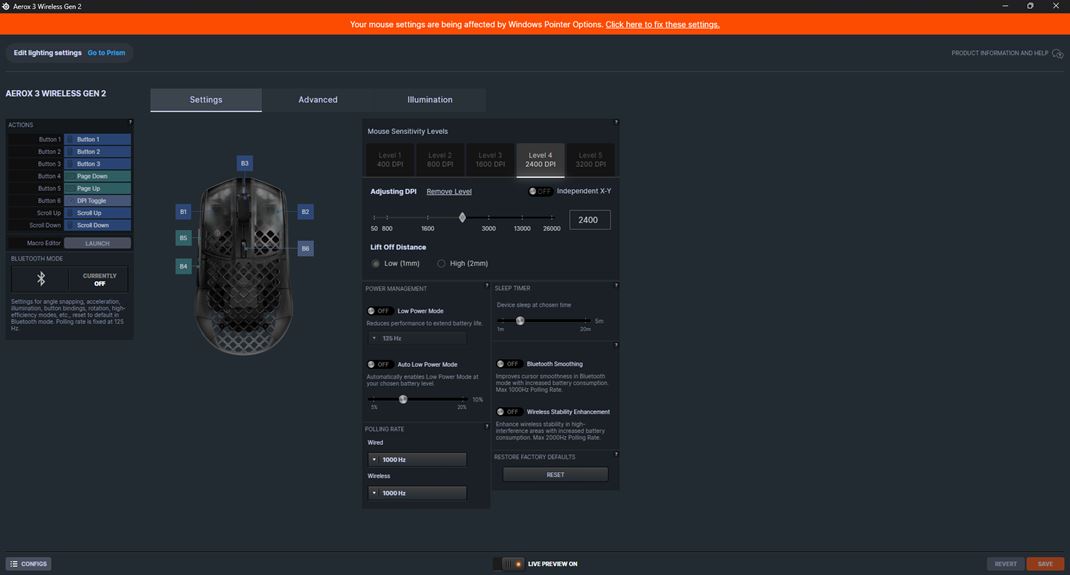
Task: Click the B5 side button marker
Action: (183, 237)
